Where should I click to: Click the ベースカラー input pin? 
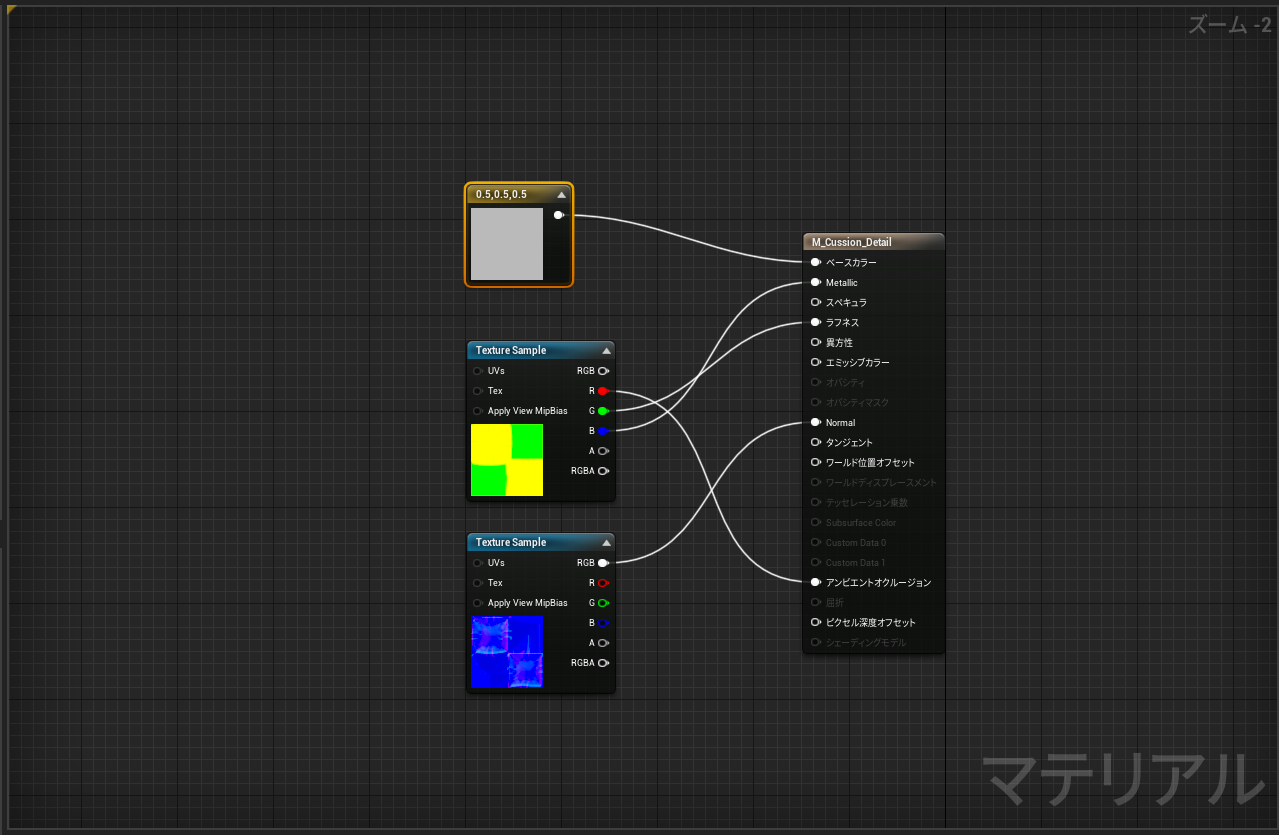pyautogui.click(x=816, y=262)
